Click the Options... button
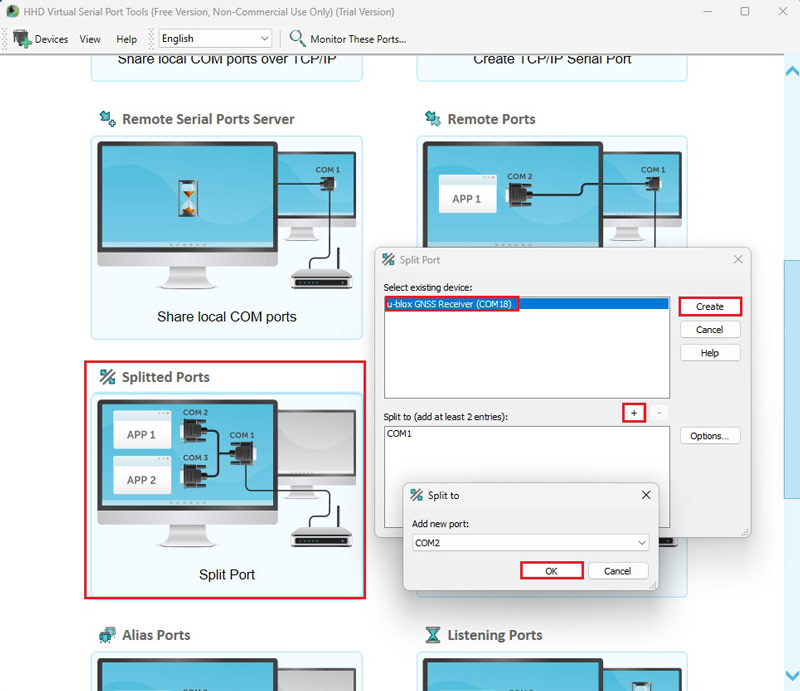This screenshot has width=800, height=691. tap(710, 436)
